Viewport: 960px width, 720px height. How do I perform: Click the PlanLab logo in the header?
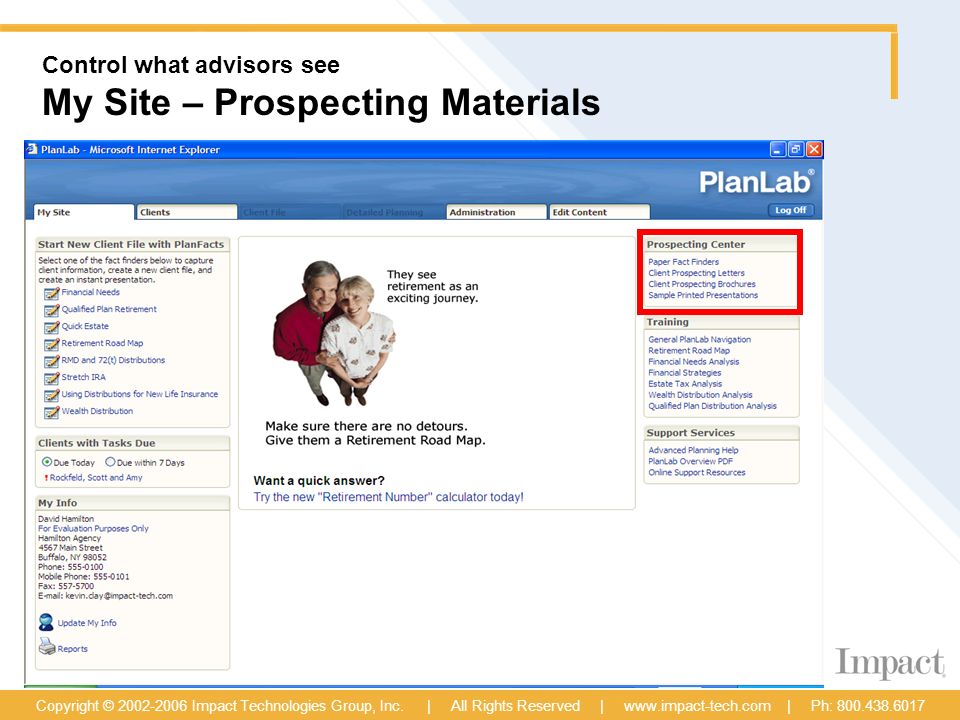click(757, 182)
